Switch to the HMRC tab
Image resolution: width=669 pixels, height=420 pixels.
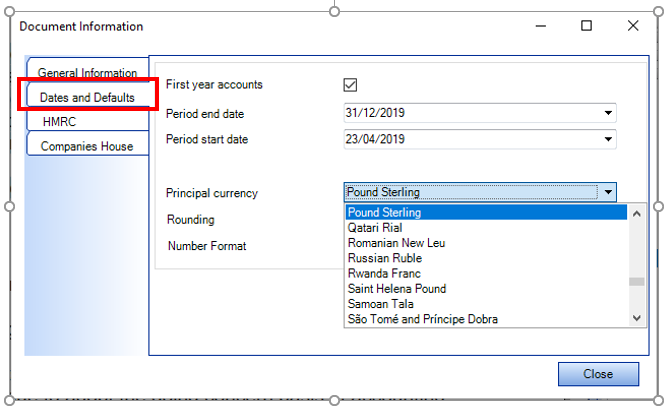(x=59, y=121)
